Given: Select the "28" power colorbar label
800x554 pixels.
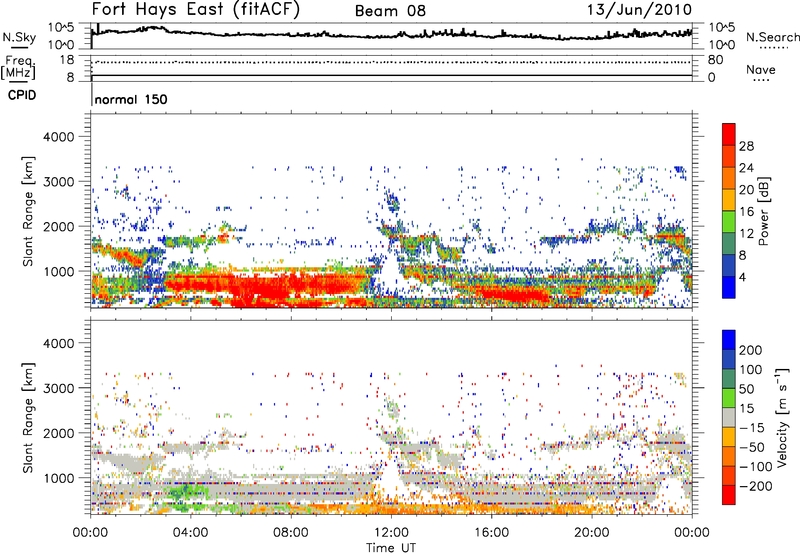Looking at the screenshot, I should click(x=746, y=146).
